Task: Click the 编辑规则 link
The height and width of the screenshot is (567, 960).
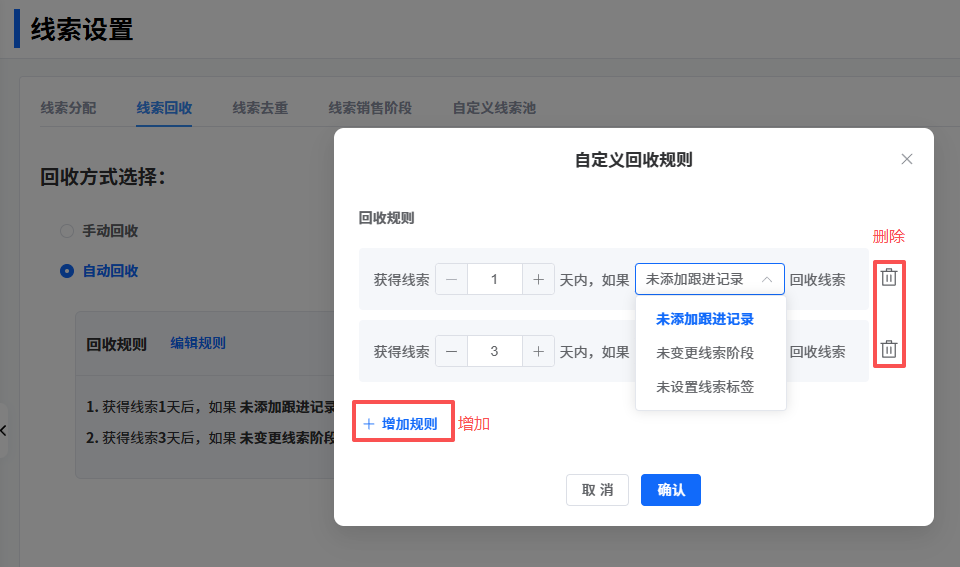Action: 198,343
